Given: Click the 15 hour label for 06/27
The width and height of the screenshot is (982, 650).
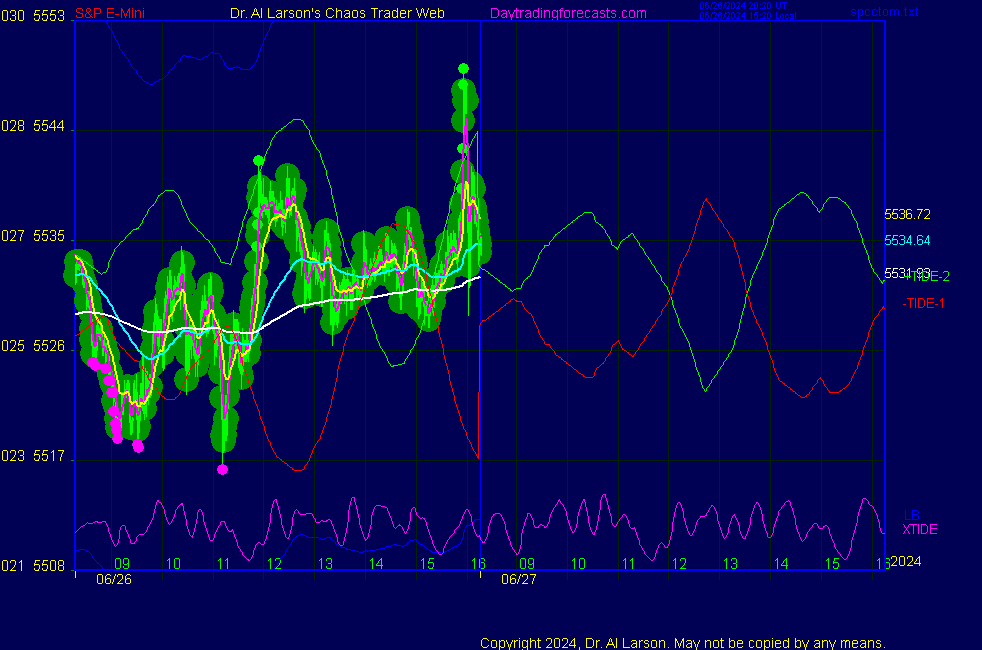Looking at the screenshot, I should pyautogui.click(x=832, y=564).
